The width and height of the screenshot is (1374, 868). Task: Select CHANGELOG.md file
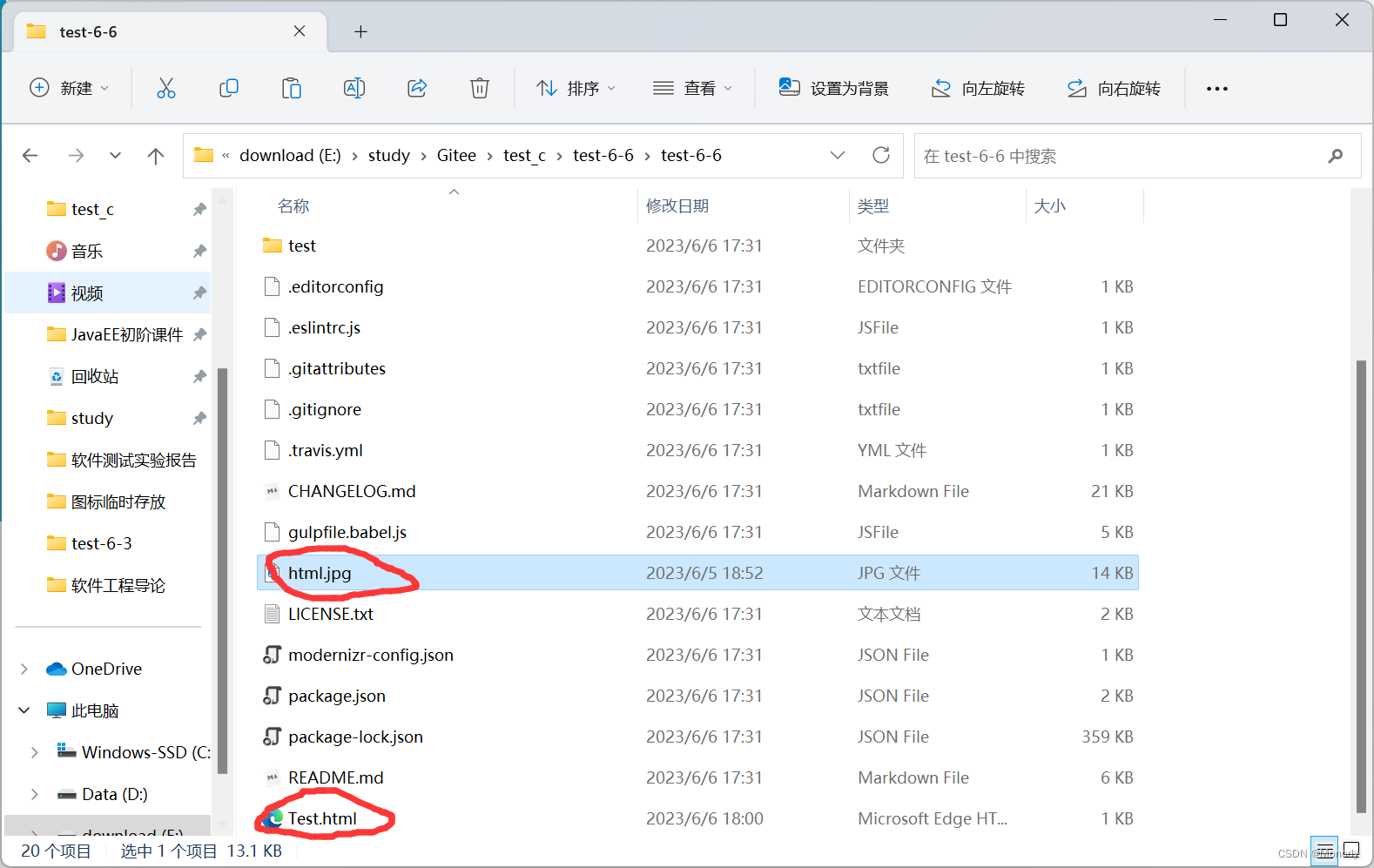[697, 491]
